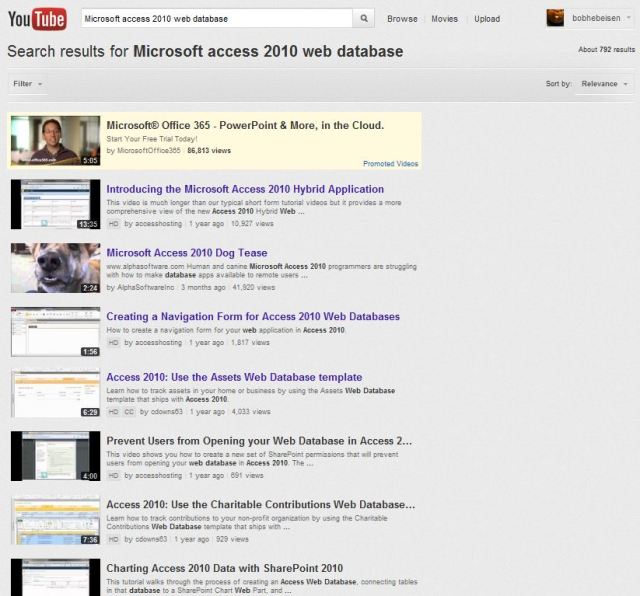Click the YouTube logo
Screen dimensions: 640x596
pos(37,18)
